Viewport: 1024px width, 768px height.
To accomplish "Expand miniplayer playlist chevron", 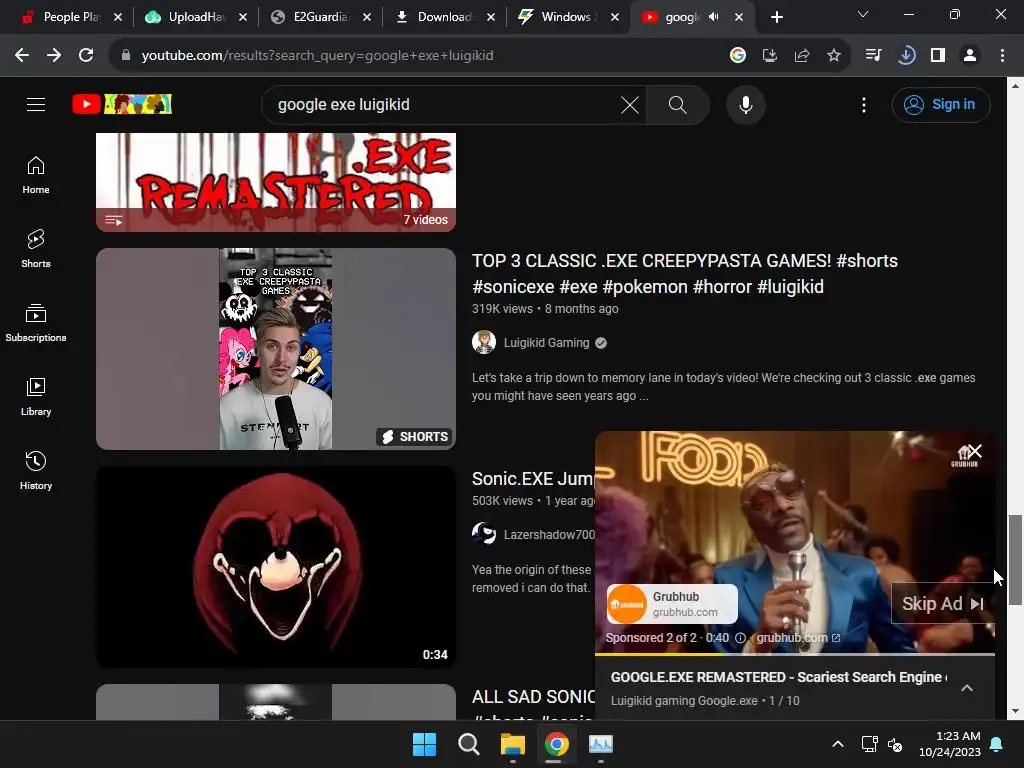I will pyautogui.click(x=967, y=688).
